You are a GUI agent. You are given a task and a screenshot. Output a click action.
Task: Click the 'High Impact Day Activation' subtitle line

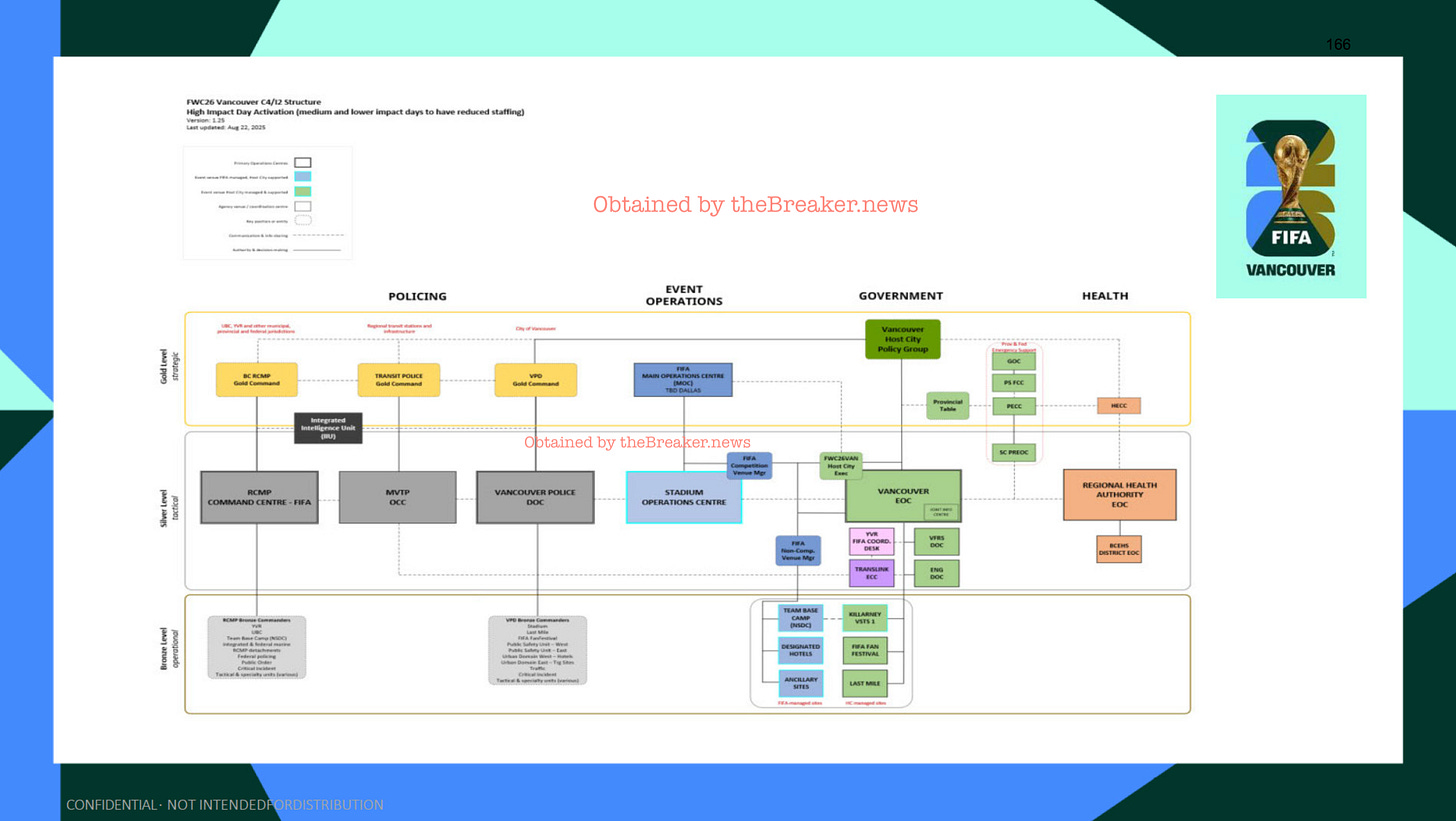[x=355, y=112]
